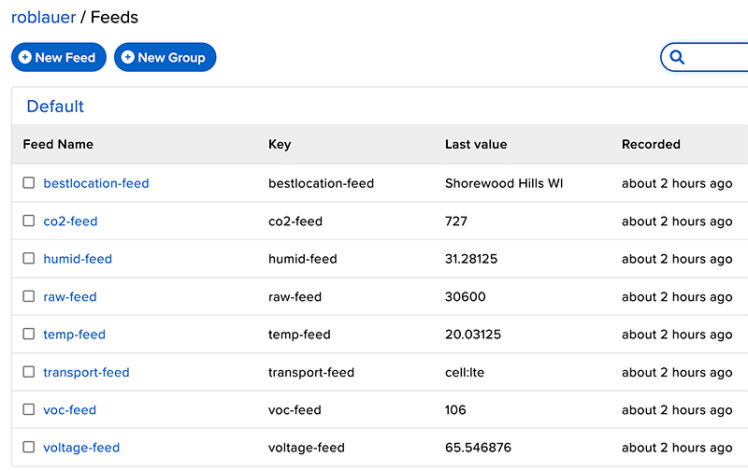Tick the co2-feed checkbox
The image size is (748, 471).
29,221
